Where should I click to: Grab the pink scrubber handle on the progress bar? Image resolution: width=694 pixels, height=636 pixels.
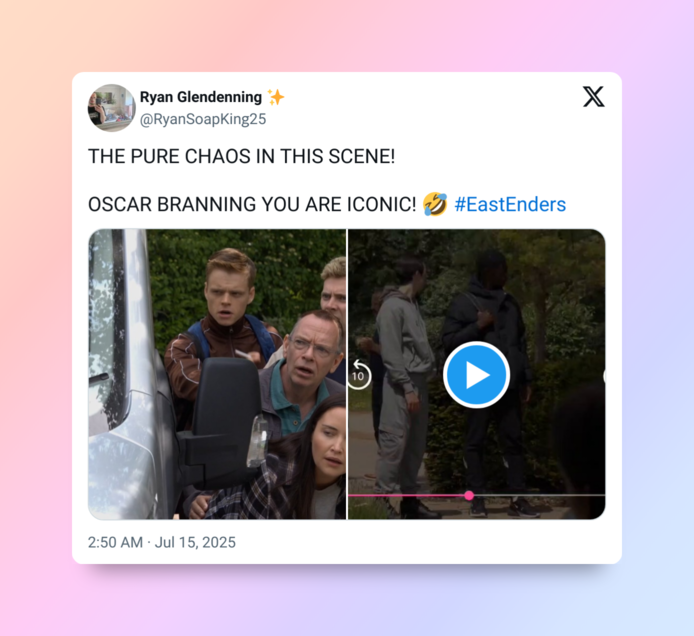pyautogui.click(x=469, y=495)
